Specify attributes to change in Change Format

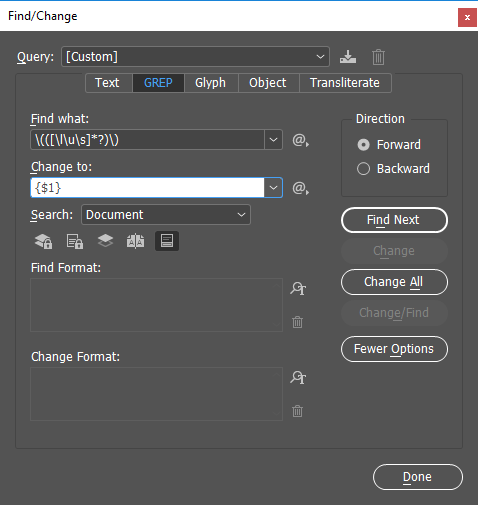[x=298, y=377]
